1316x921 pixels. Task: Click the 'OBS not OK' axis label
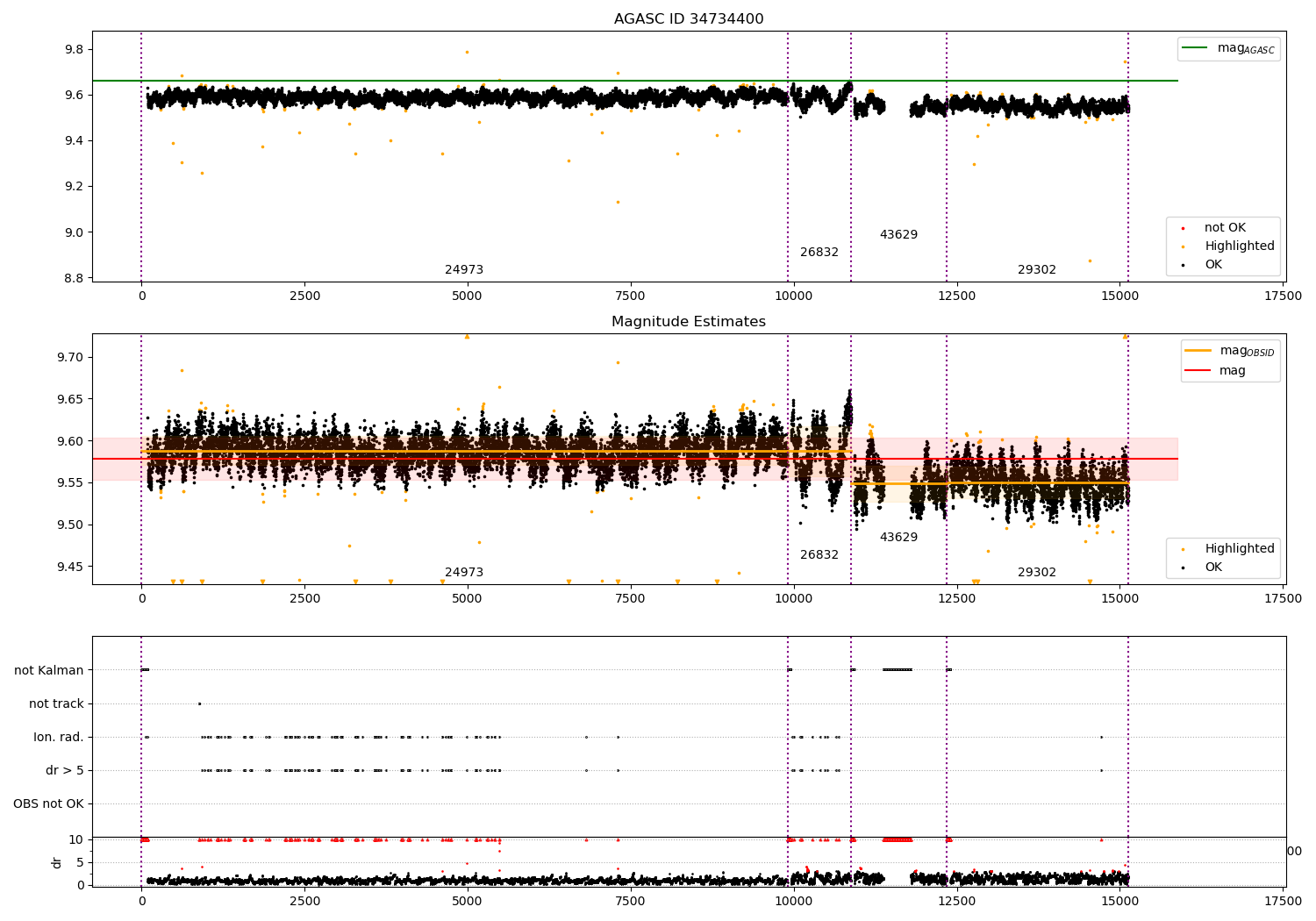click(48, 803)
